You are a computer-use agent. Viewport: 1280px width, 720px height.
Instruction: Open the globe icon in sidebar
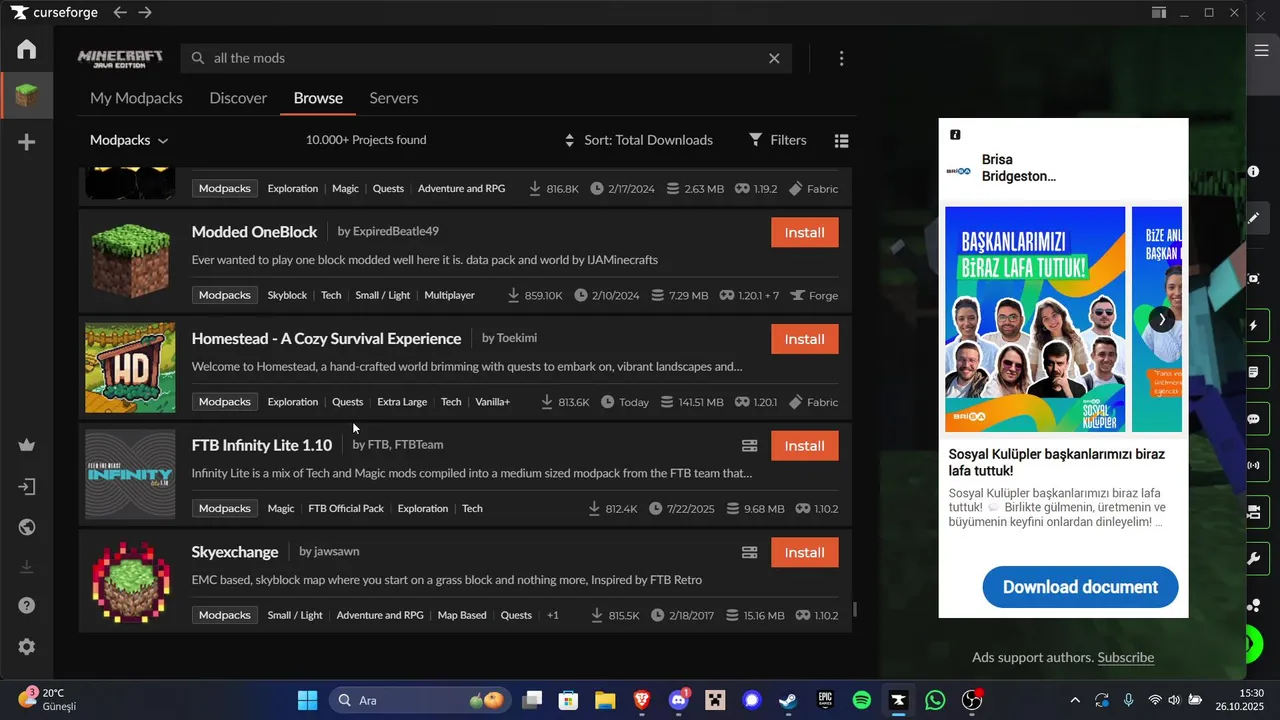pyautogui.click(x=27, y=527)
